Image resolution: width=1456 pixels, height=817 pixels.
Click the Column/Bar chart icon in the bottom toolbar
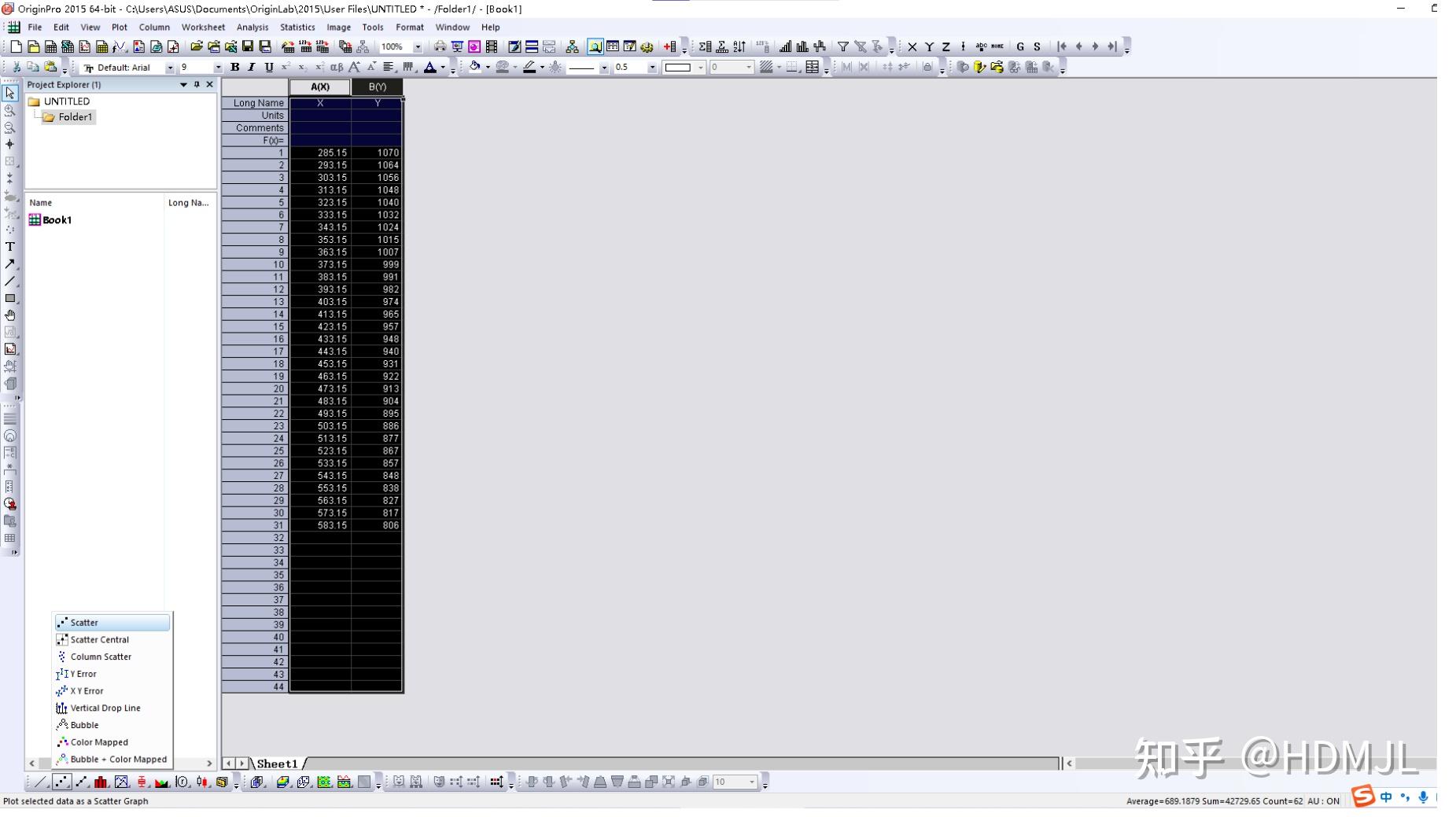coord(101,782)
